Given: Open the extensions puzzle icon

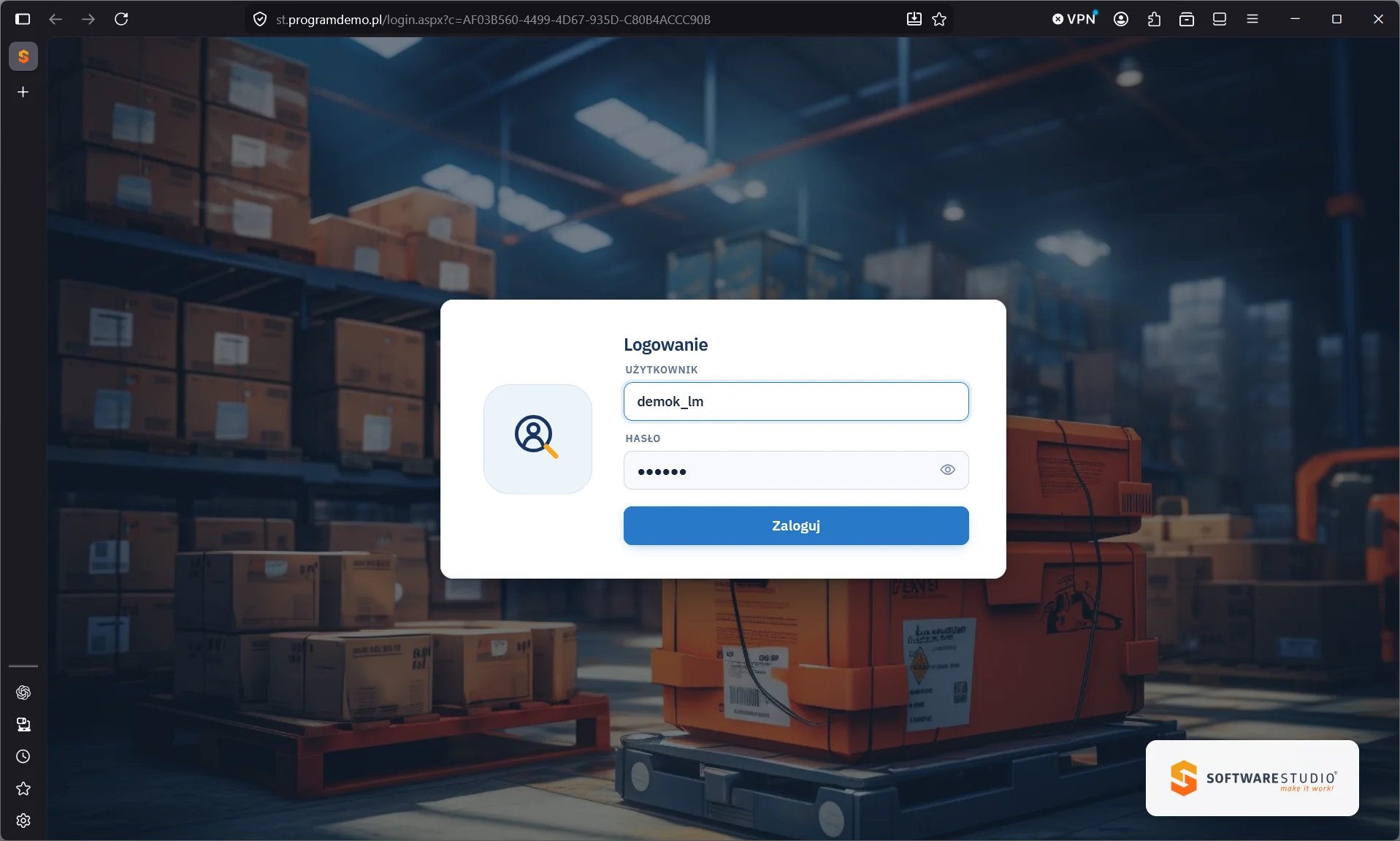Looking at the screenshot, I should click(x=1154, y=19).
